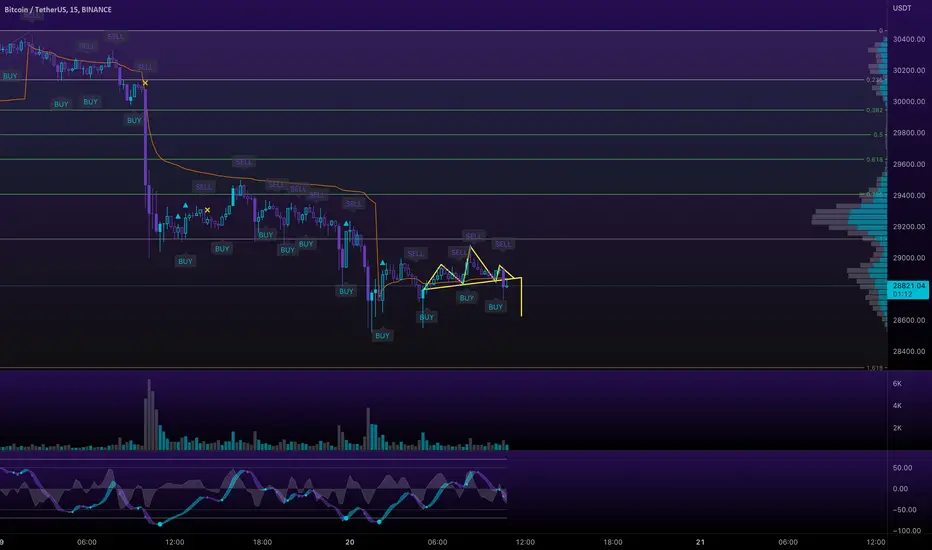Screen dimensions: 932x550
Task: Click the 29400.00 price axis label
Action: 909,196
